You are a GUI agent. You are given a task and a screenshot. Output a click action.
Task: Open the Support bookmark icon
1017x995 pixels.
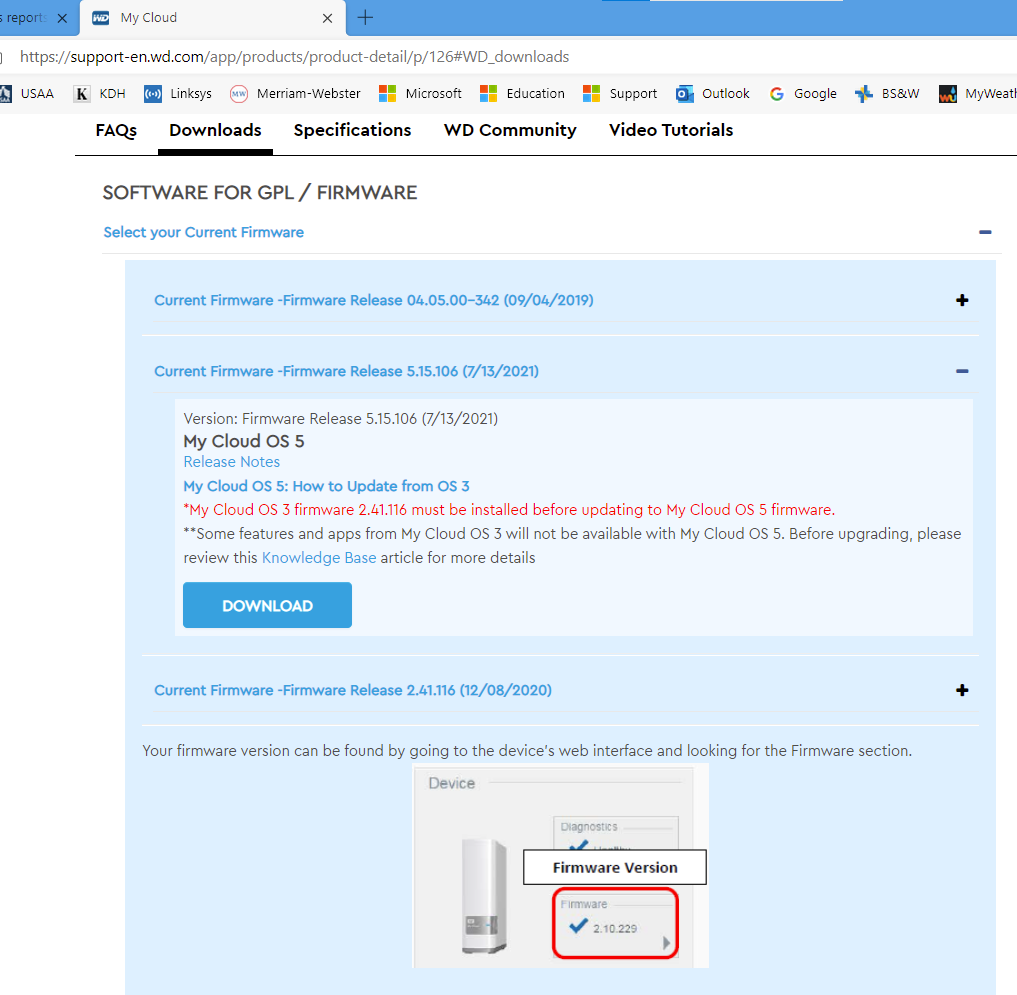(x=592, y=94)
